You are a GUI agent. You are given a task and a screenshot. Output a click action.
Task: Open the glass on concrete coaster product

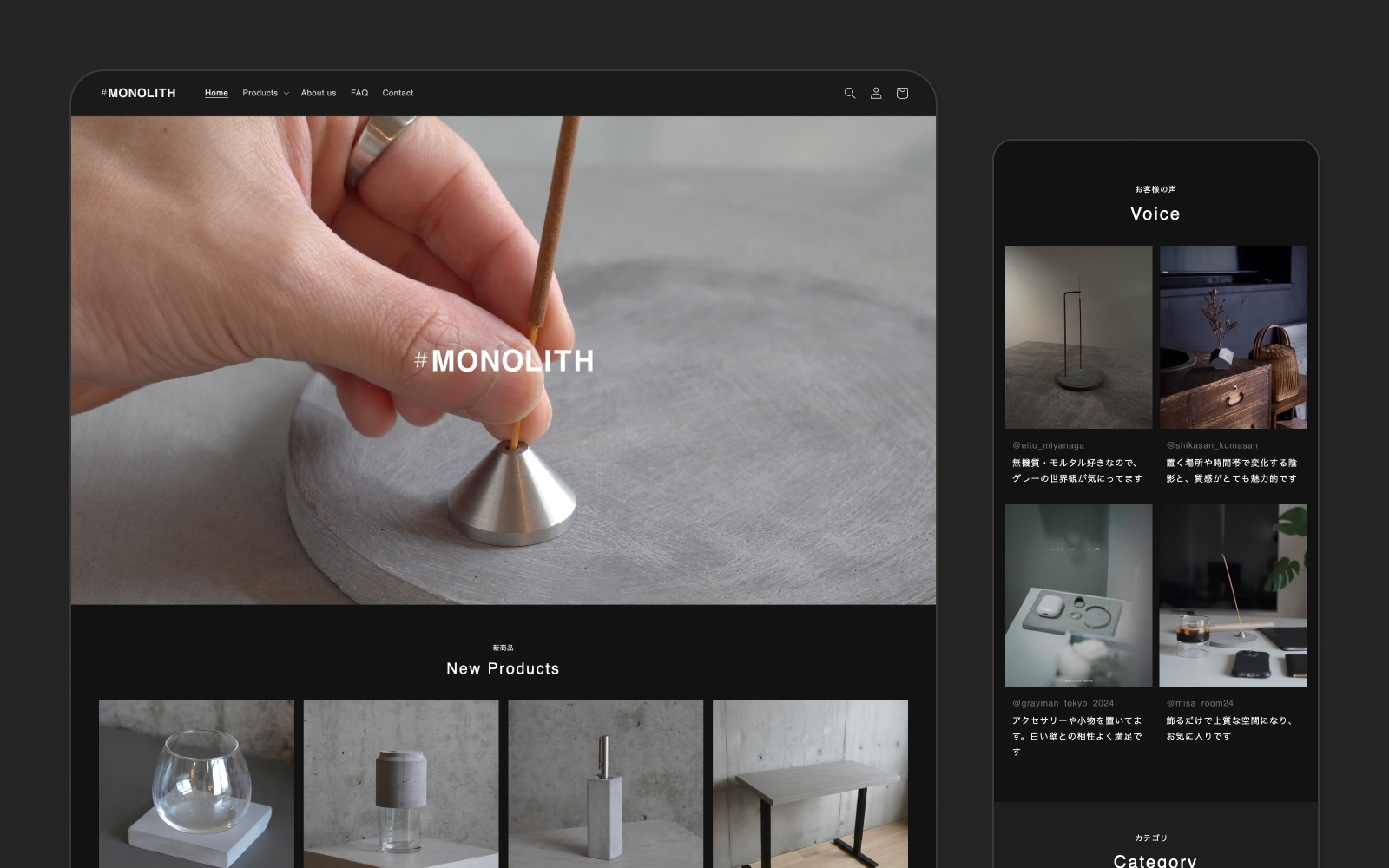click(x=196, y=784)
